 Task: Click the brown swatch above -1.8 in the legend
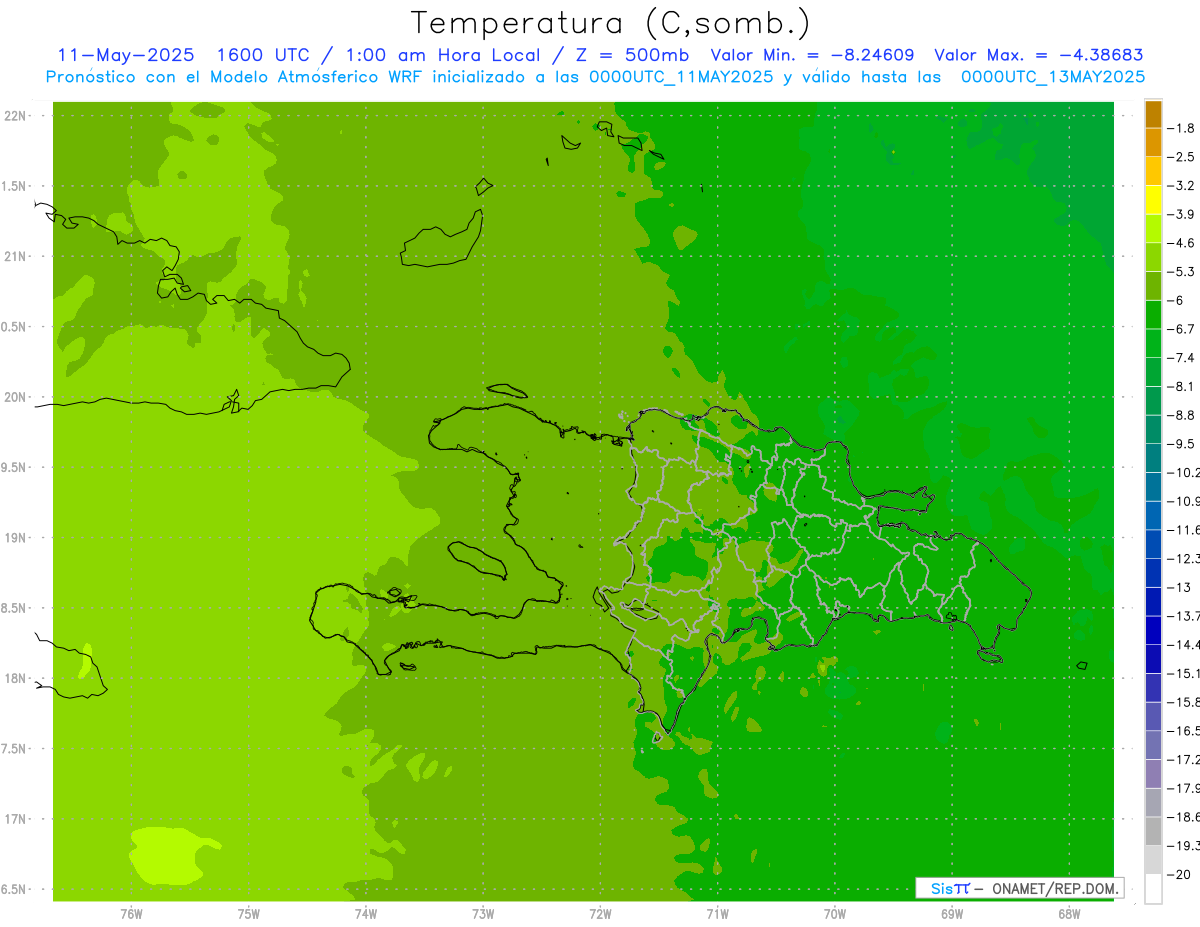pyautogui.click(x=1153, y=114)
